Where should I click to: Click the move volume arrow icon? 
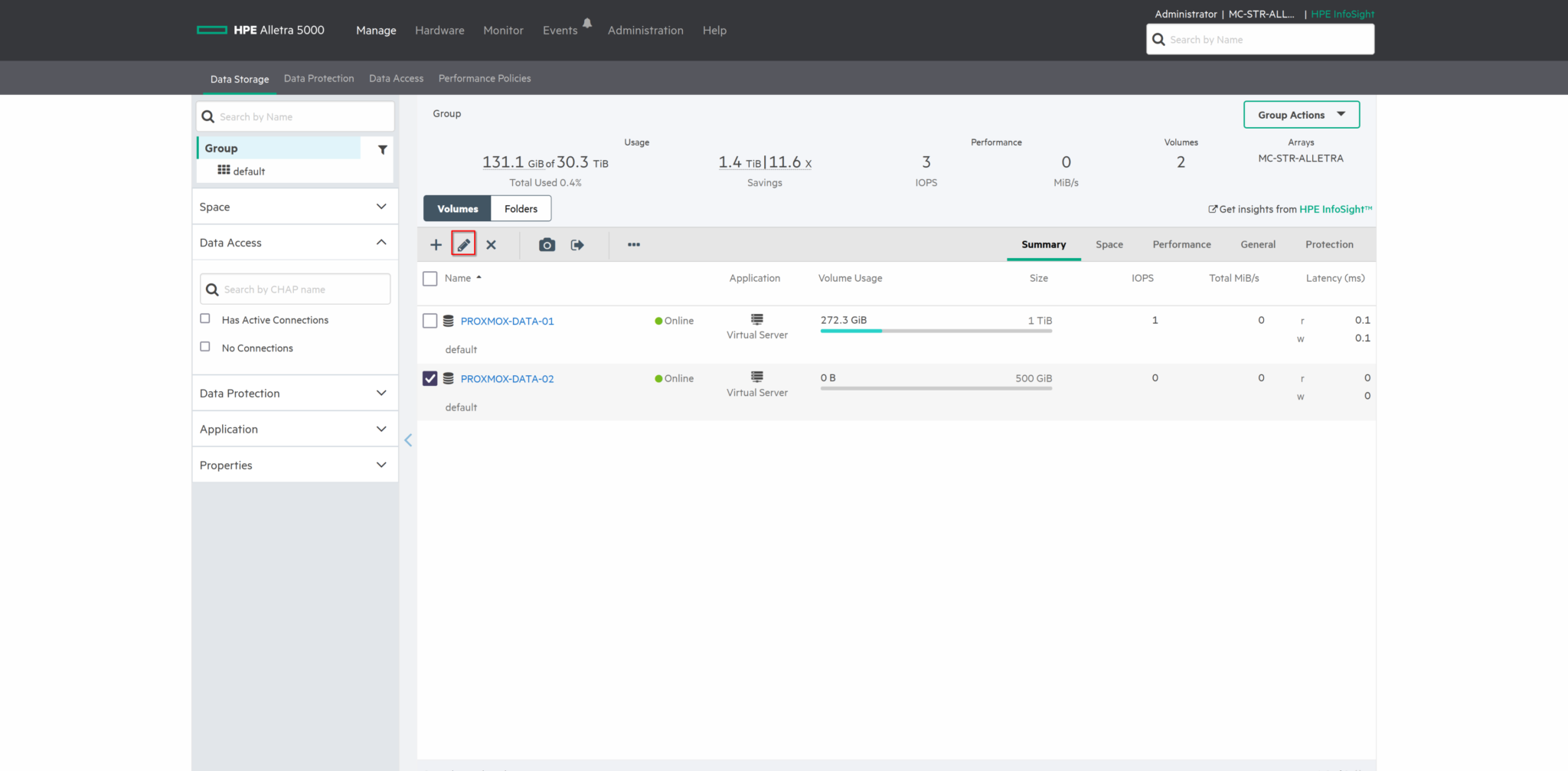pos(577,245)
